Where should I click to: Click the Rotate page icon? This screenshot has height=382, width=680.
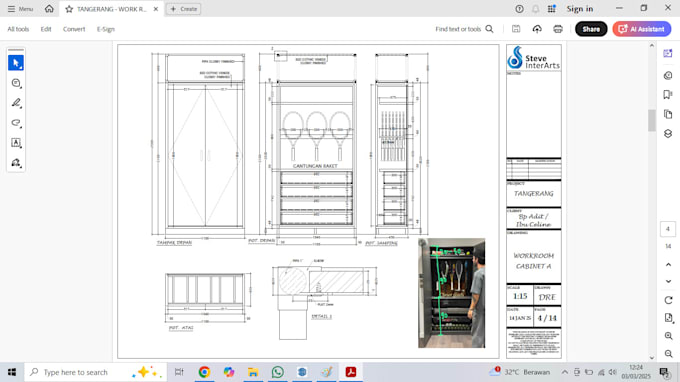pos(668,300)
